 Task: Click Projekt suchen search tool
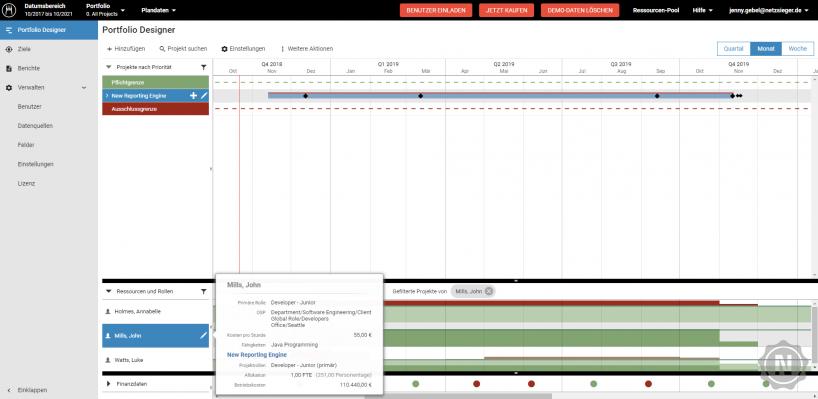coord(183,49)
